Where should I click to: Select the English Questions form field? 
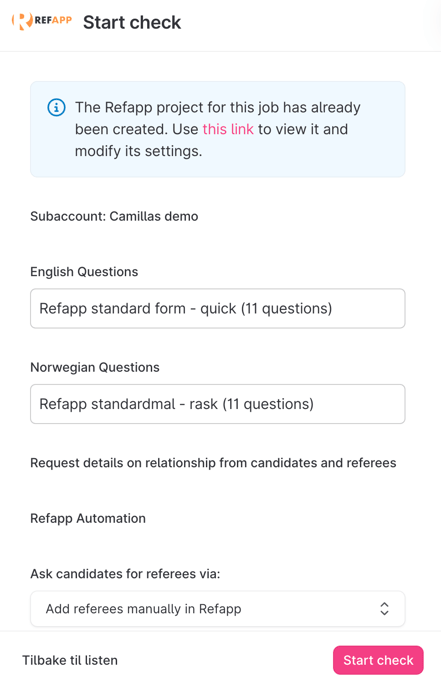tap(218, 308)
